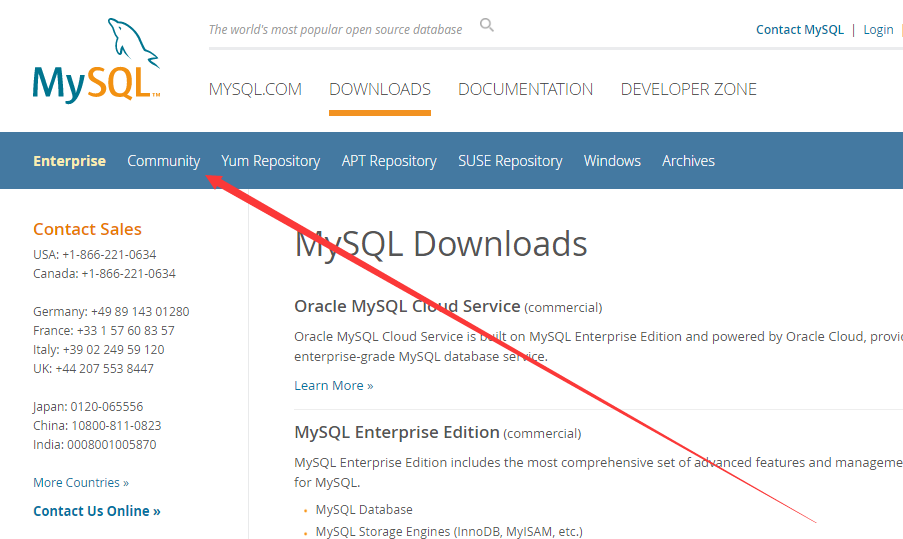Click the MySQL Database bullet item
The image size is (903, 539).
pos(364,510)
